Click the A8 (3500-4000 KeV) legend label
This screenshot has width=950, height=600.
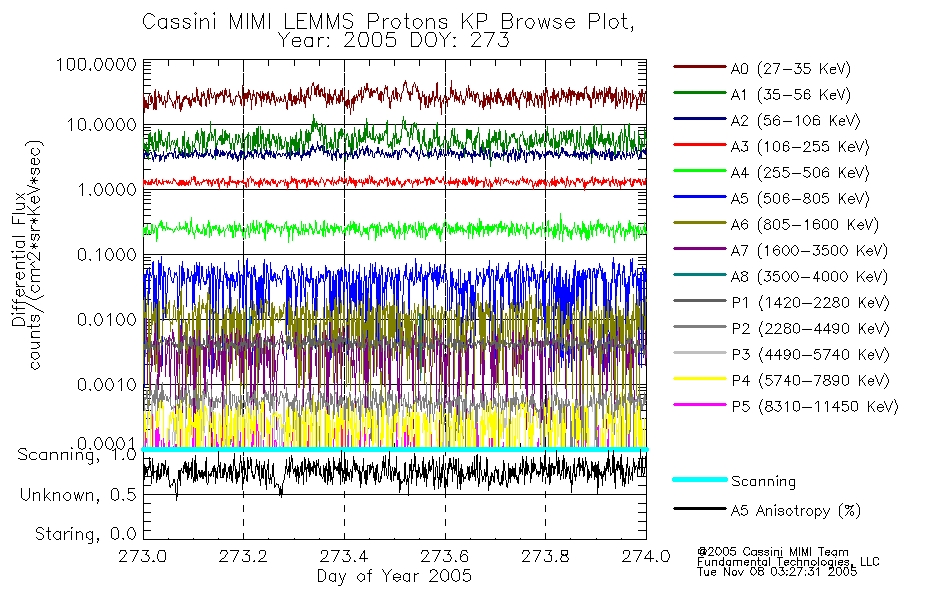point(809,277)
